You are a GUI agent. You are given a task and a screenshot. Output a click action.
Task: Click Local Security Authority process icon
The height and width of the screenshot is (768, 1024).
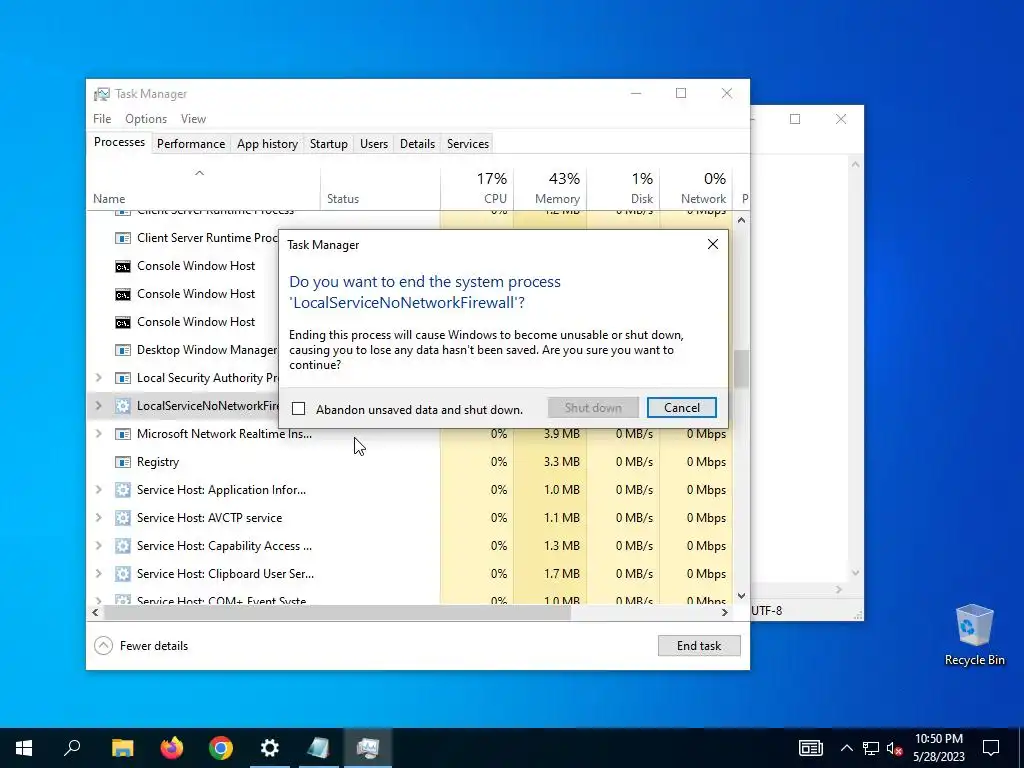[123, 378]
